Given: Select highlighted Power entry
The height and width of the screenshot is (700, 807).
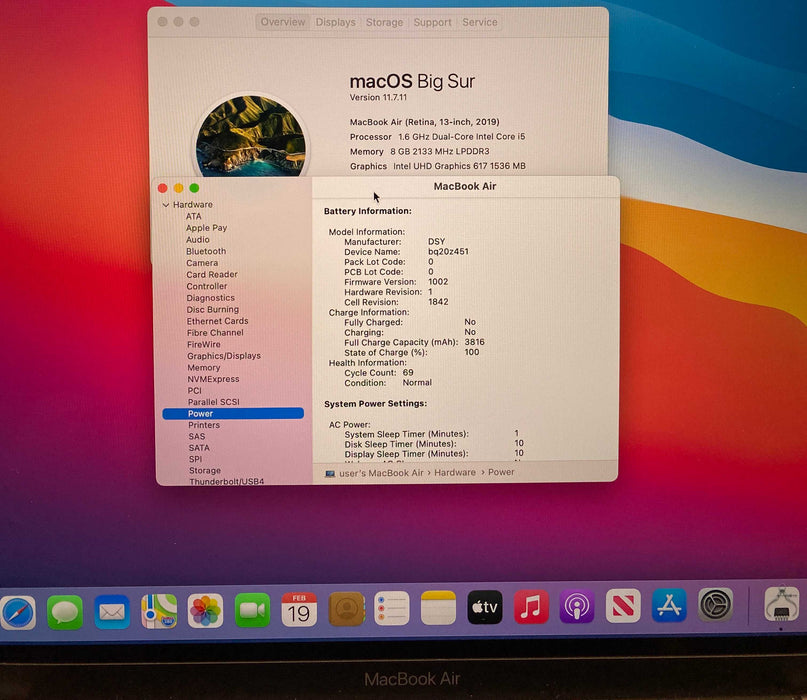Looking at the screenshot, I should [233, 414].
